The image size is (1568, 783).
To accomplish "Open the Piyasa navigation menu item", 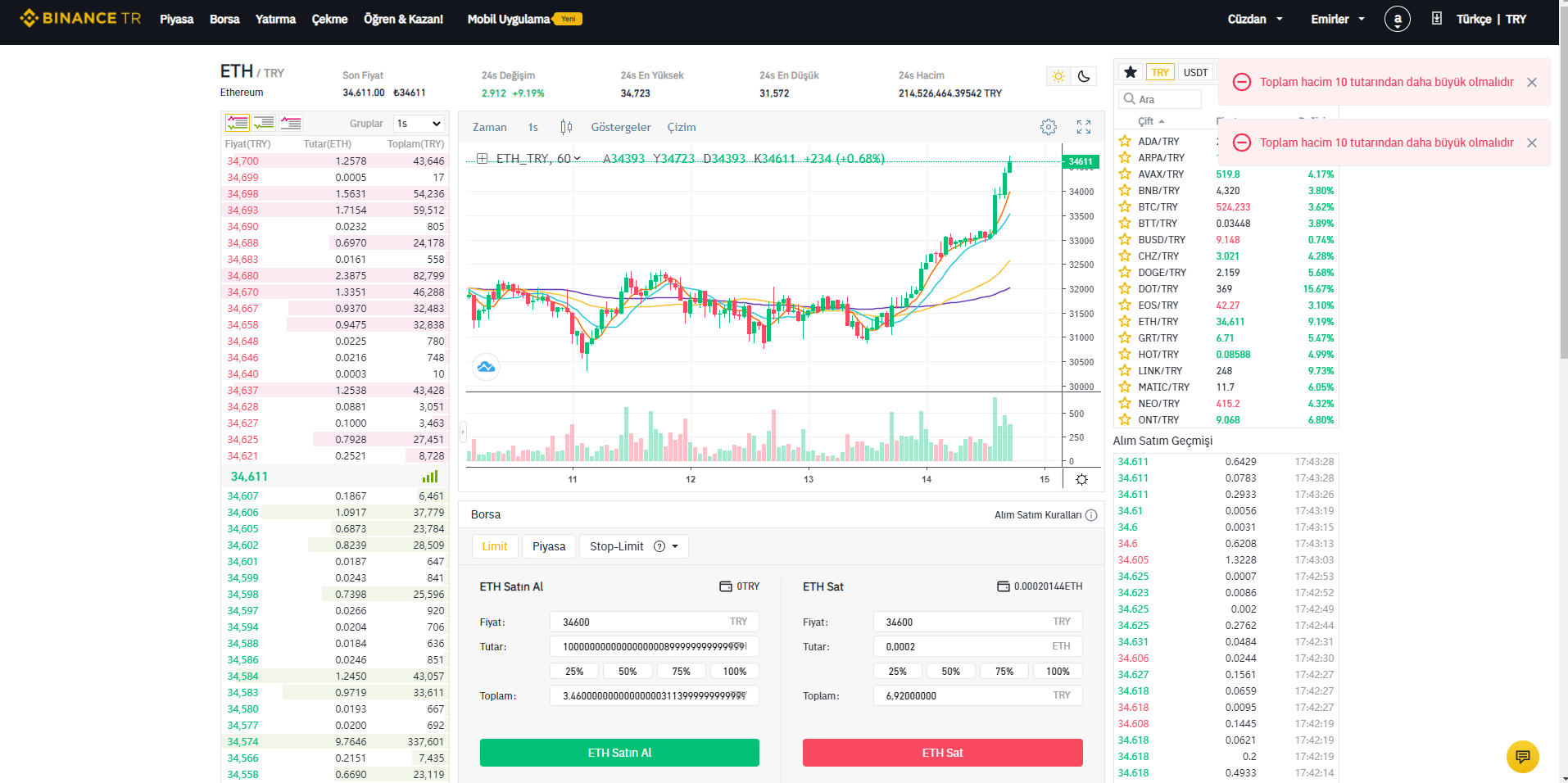I will coord(177,19).
